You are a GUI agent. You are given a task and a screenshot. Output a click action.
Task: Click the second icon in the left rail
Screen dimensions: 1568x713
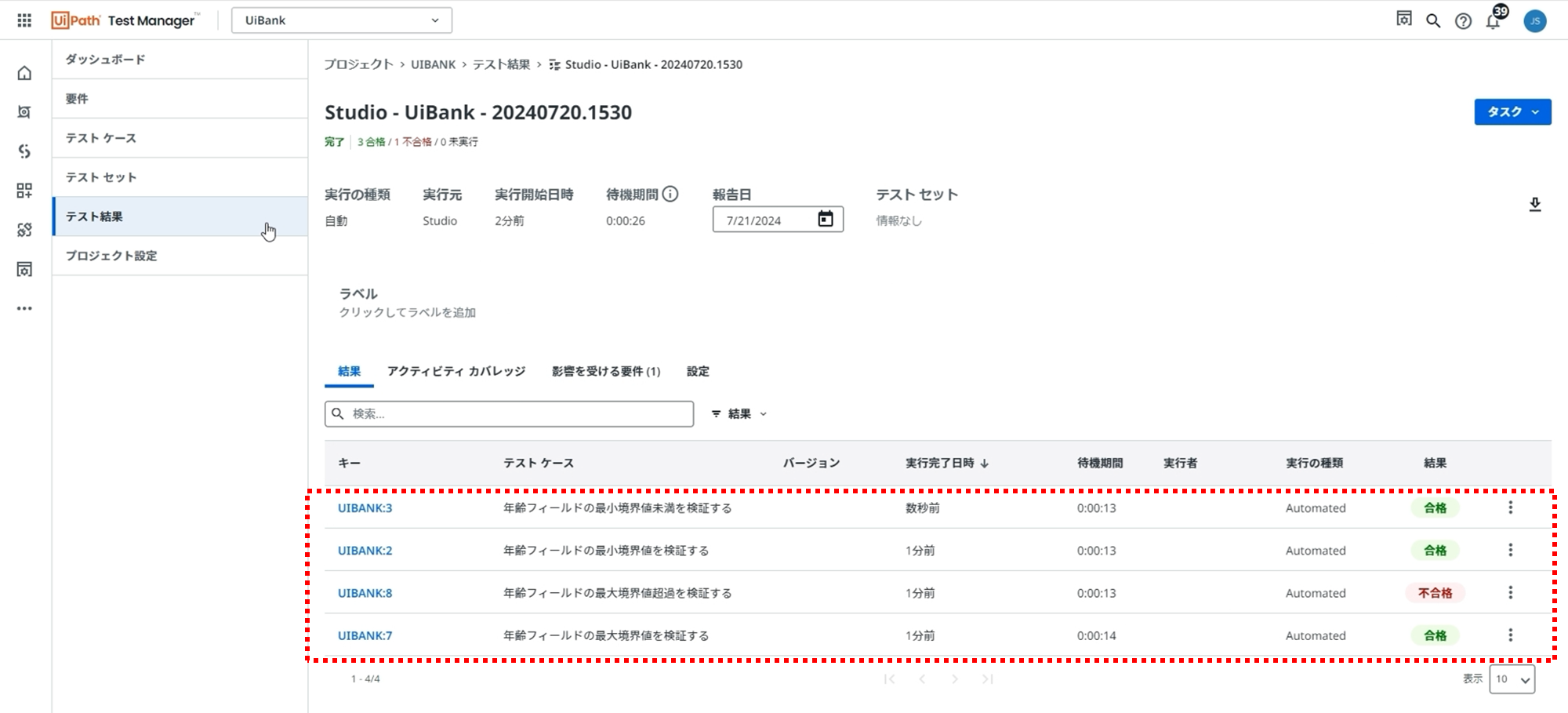[x=24, y=112]
